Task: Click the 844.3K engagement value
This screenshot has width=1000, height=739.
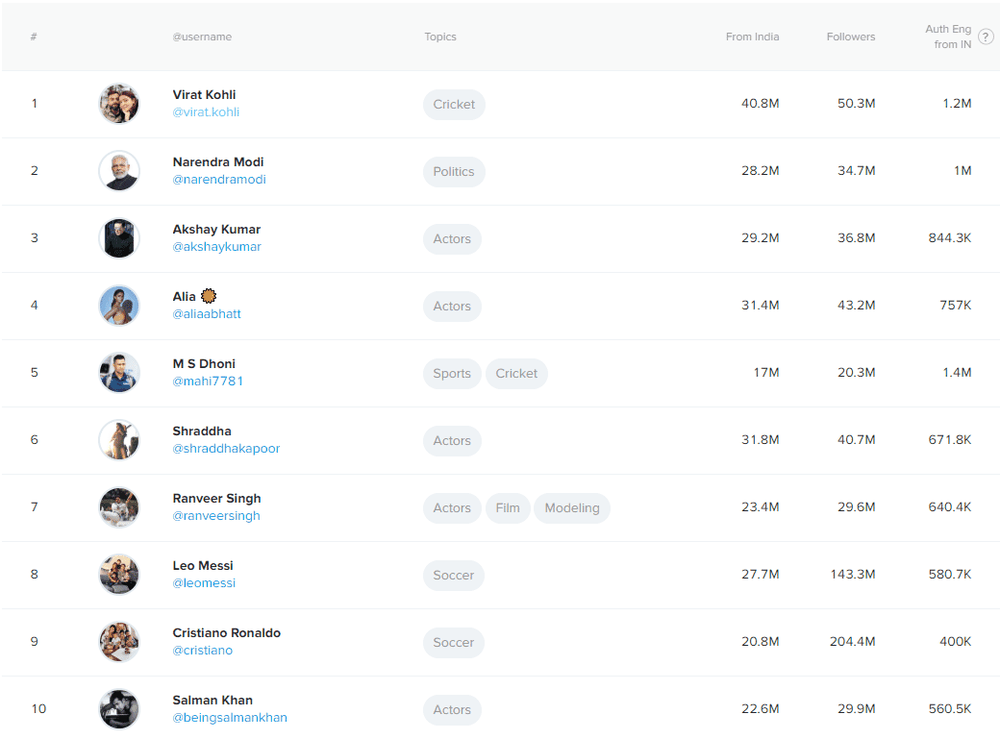Action: coord(950,238)
